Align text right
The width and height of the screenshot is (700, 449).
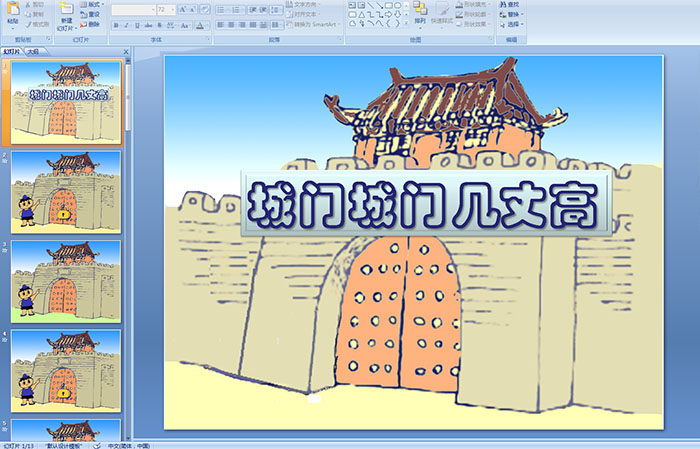(242, 25)
